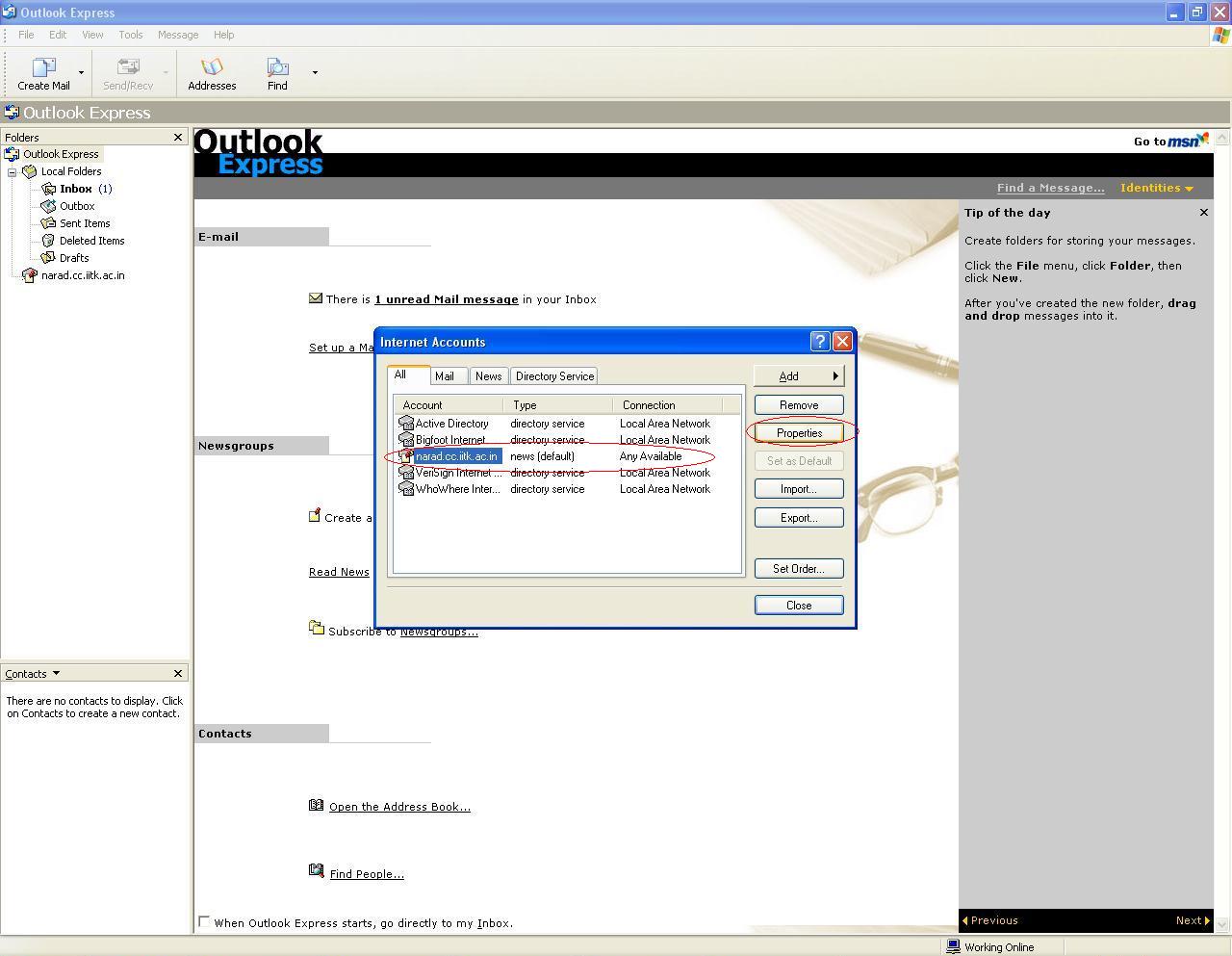Open the File menu

26,35
